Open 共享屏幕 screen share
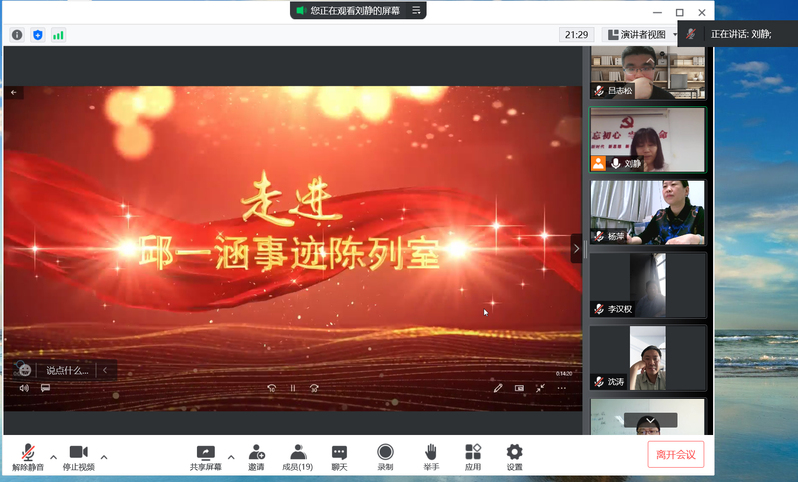 [x=206, y=452]
